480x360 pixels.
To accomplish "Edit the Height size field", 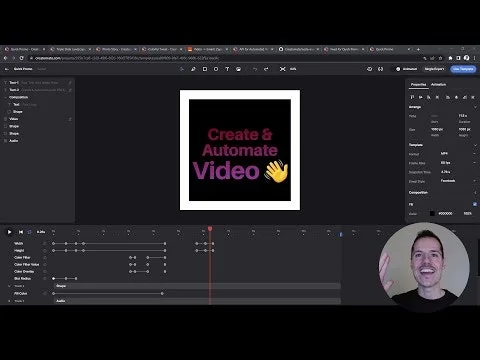I will coord(464,129).
